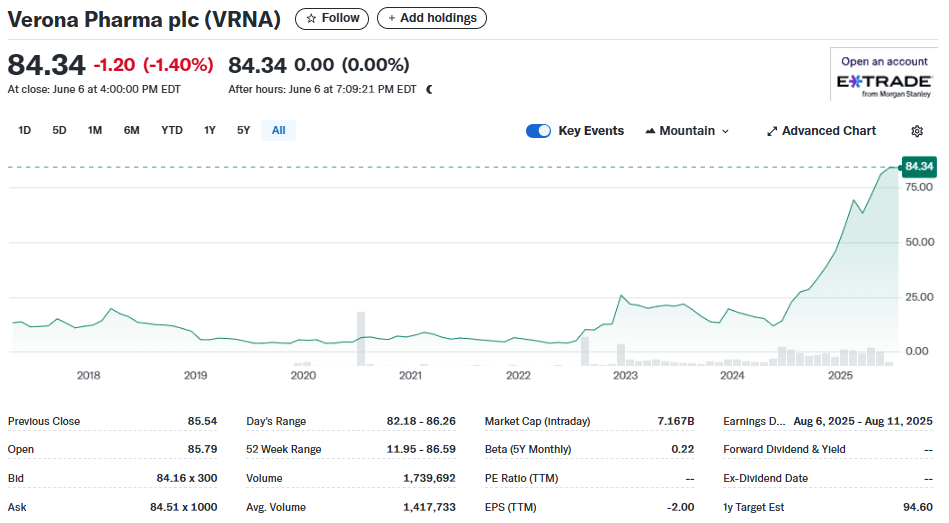Screen dimensions: 949x523
Task: Show the 1Y chart range
Action: 210,130
